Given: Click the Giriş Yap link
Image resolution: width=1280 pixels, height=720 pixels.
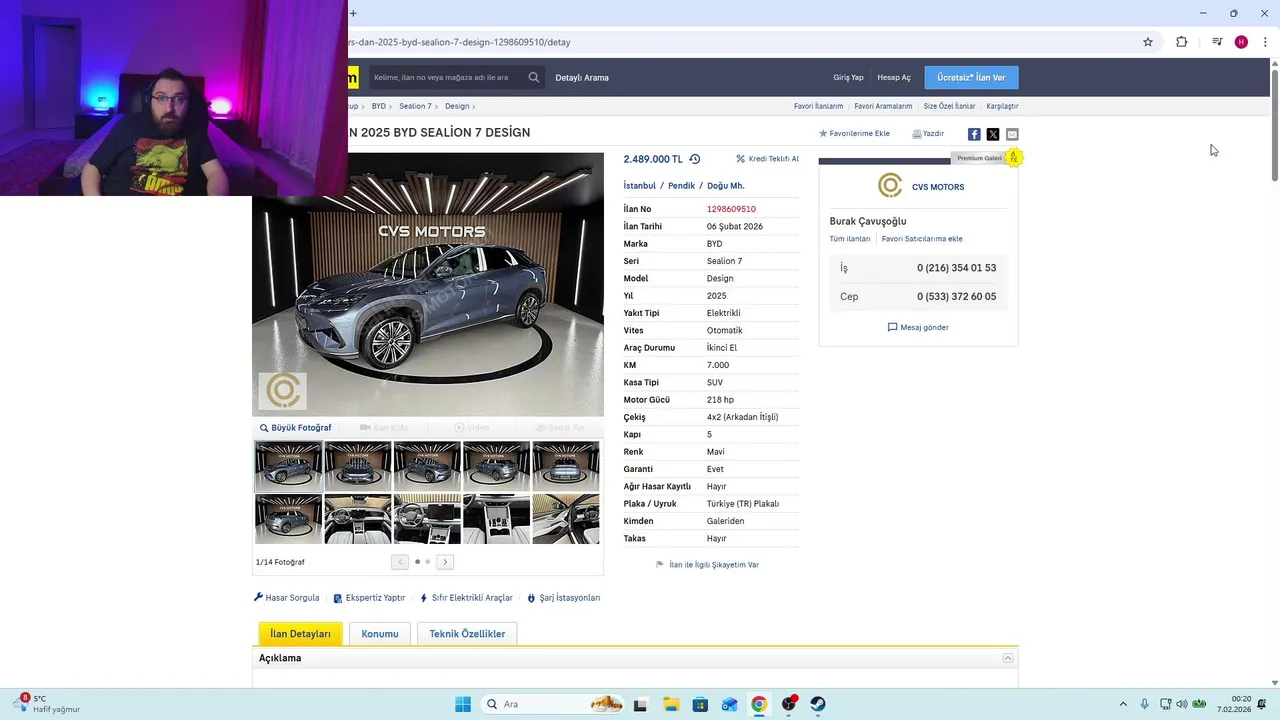Looking at the screenshot, I should (848, 77).
